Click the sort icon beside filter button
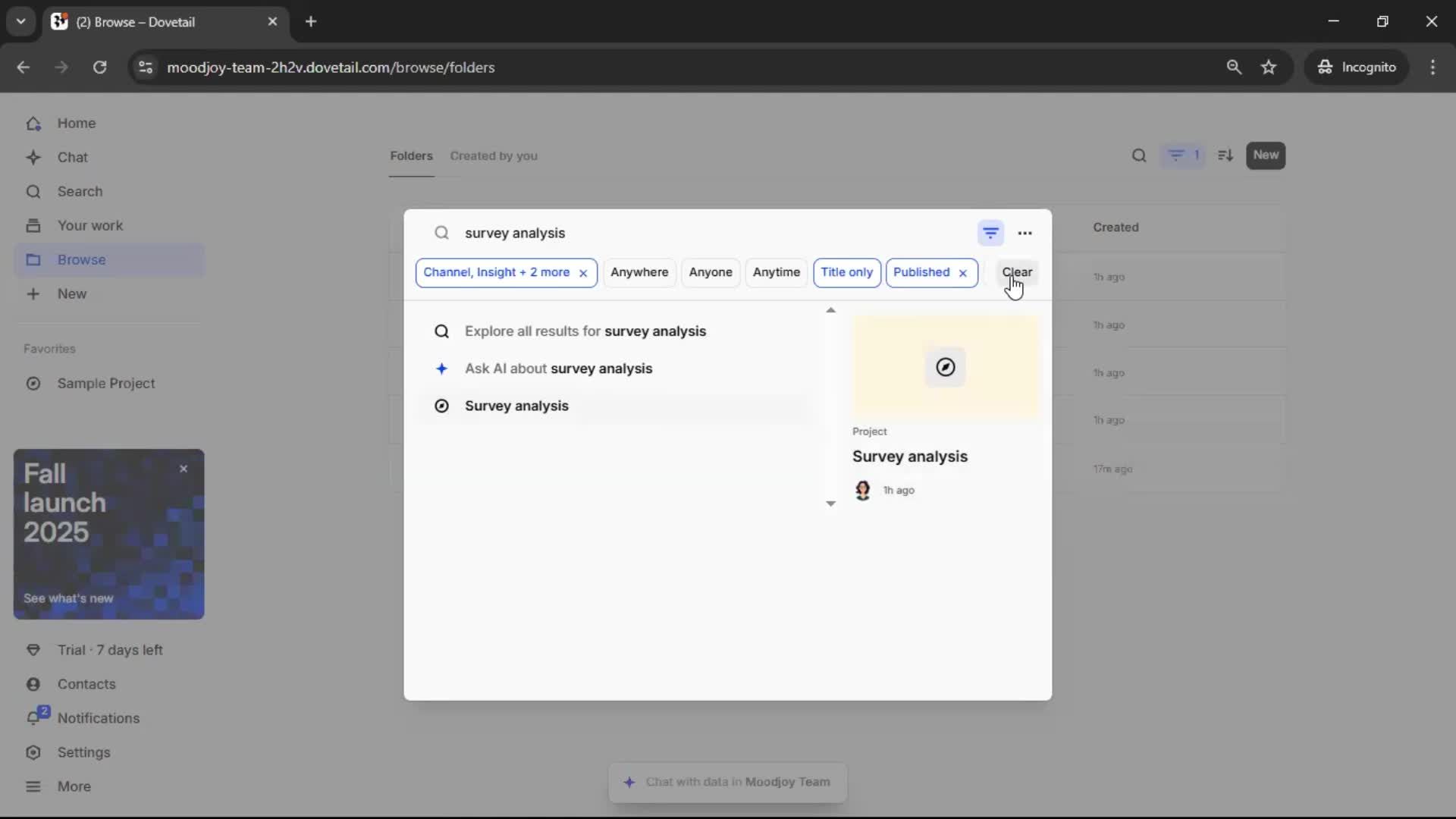The image size is (1456, 819). coord(1225,155)
